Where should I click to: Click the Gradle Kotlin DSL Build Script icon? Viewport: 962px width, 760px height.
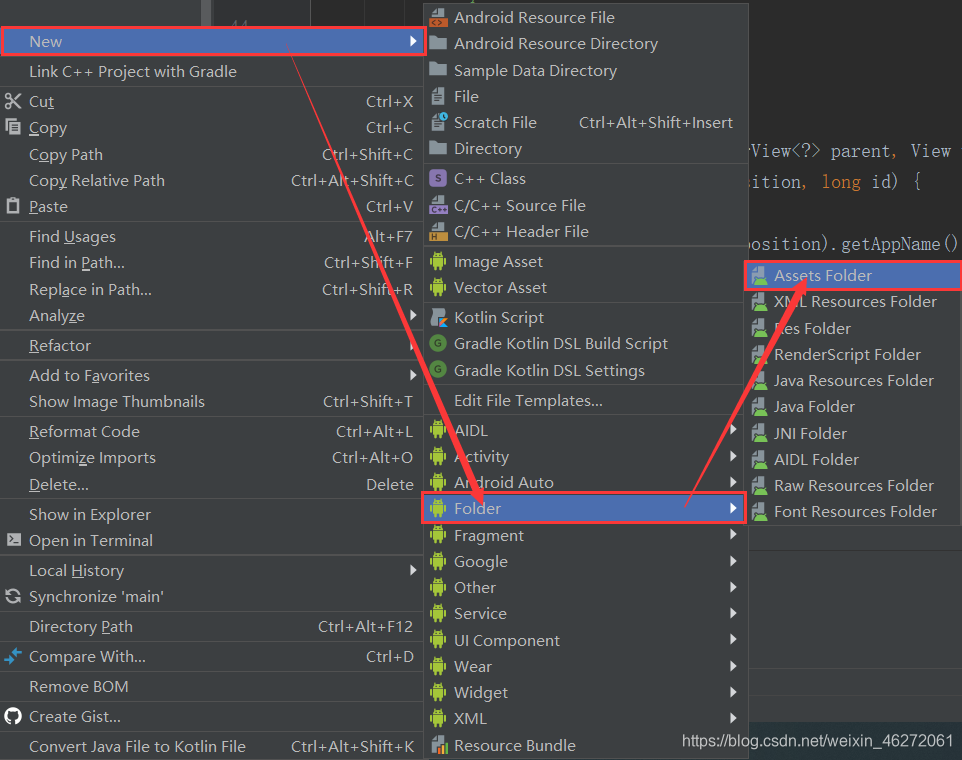[437, 343]
